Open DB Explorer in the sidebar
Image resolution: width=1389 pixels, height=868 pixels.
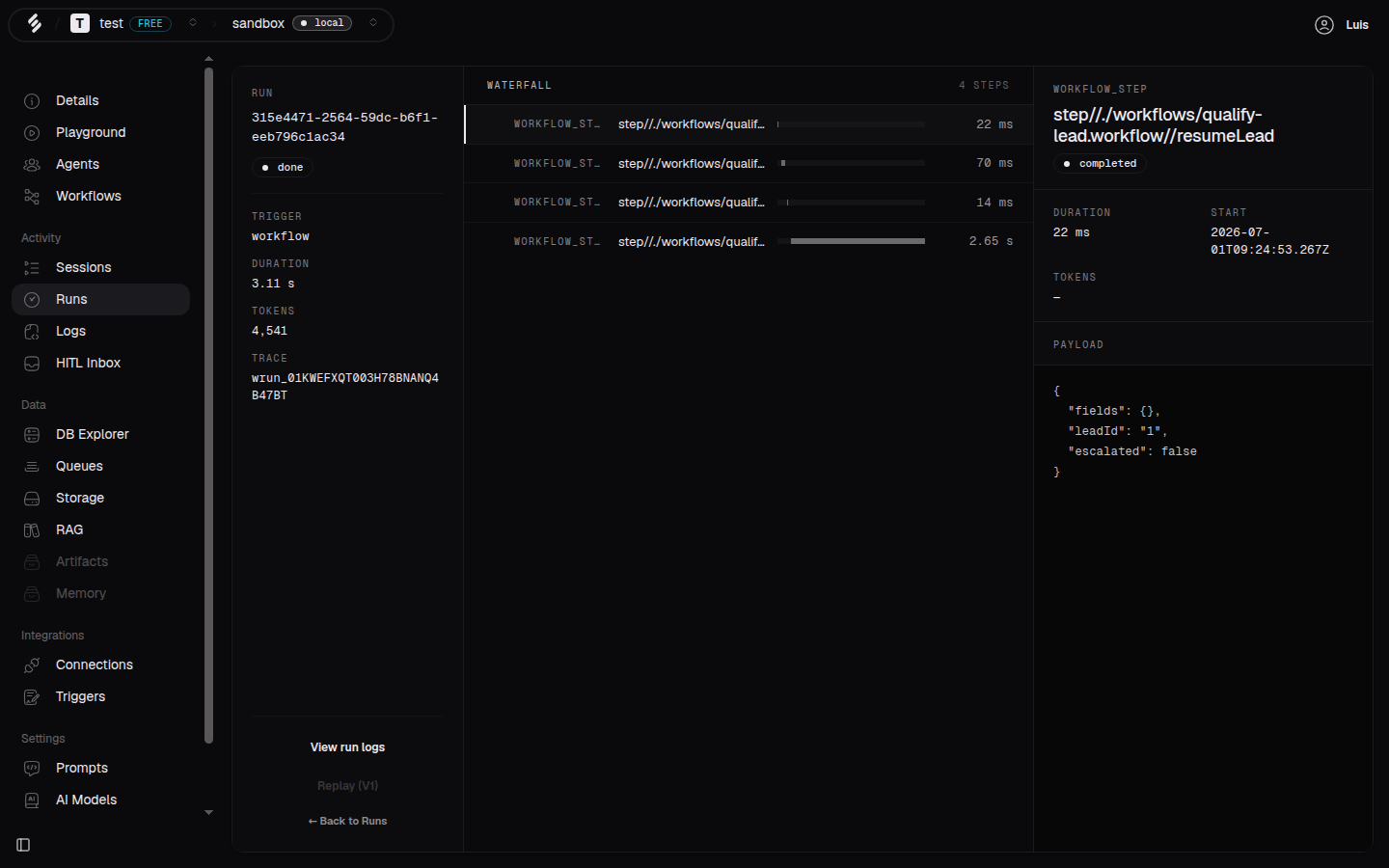tap(100, 434)
